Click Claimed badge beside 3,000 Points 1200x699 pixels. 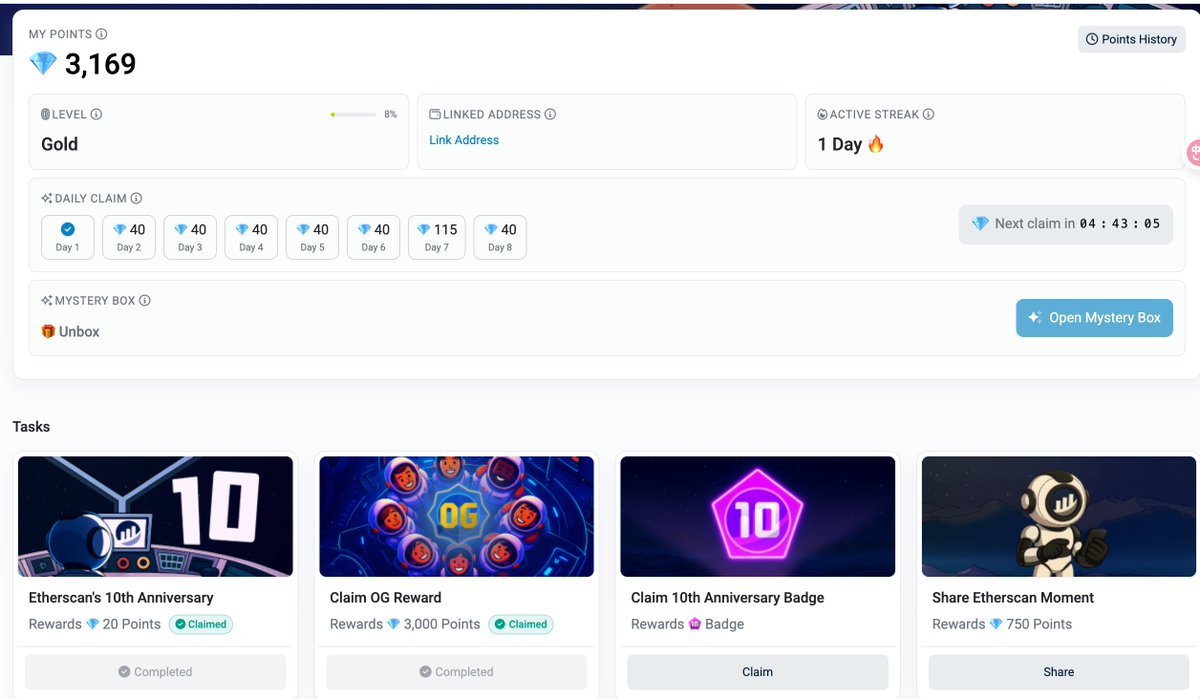point(520,624)
